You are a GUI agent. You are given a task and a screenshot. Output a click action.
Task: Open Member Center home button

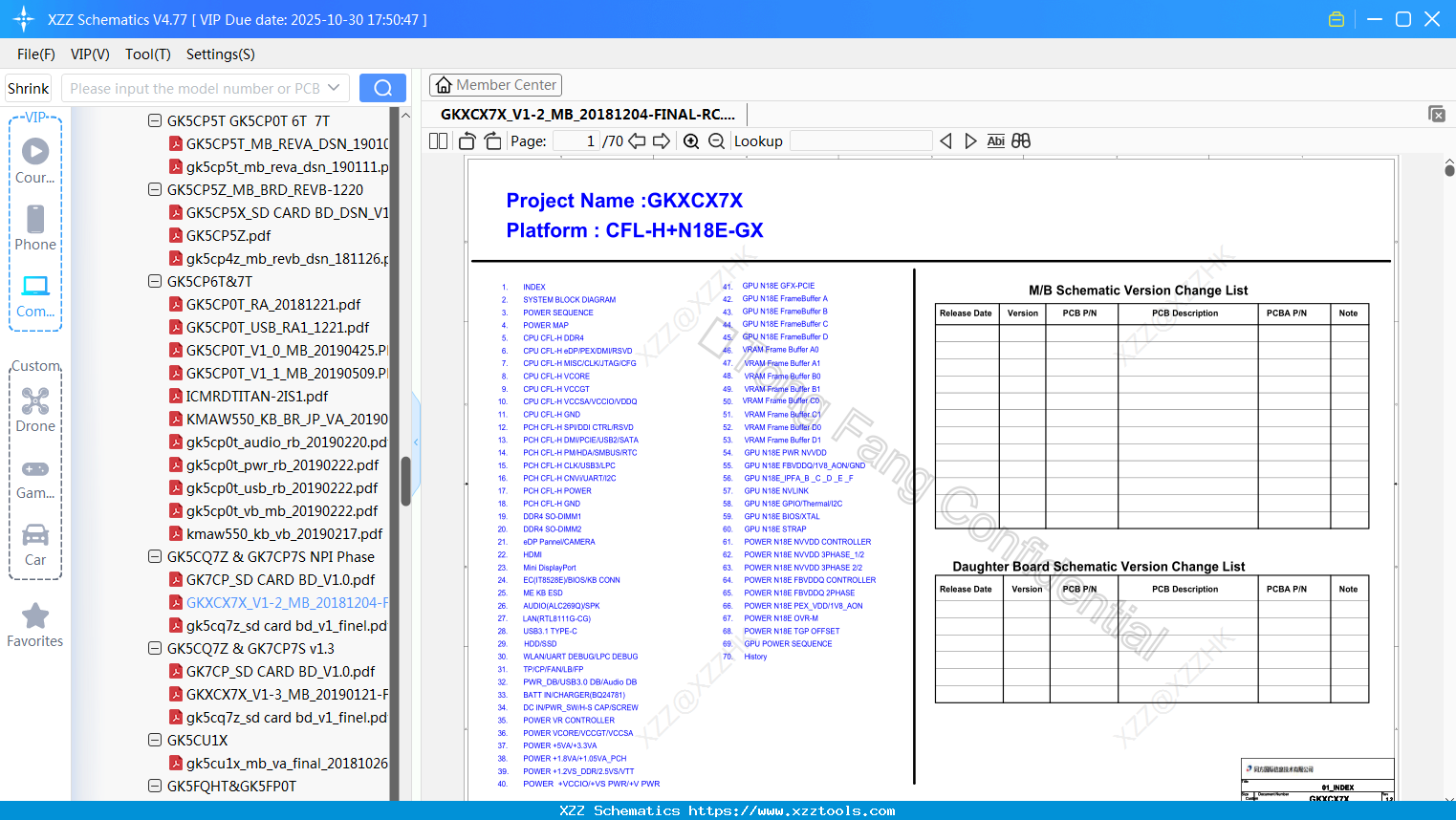tap(495, 85)
